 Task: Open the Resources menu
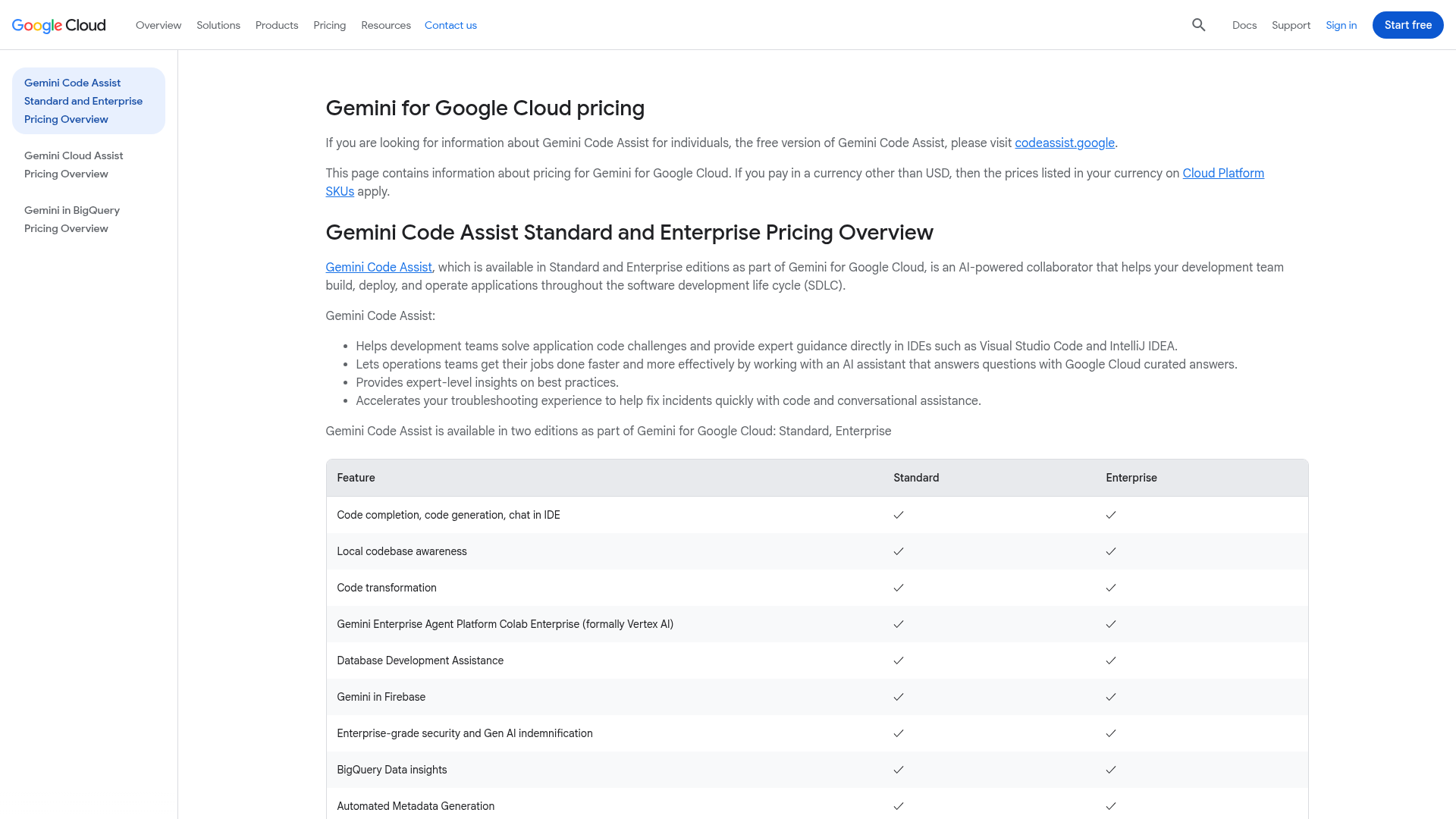386,25
